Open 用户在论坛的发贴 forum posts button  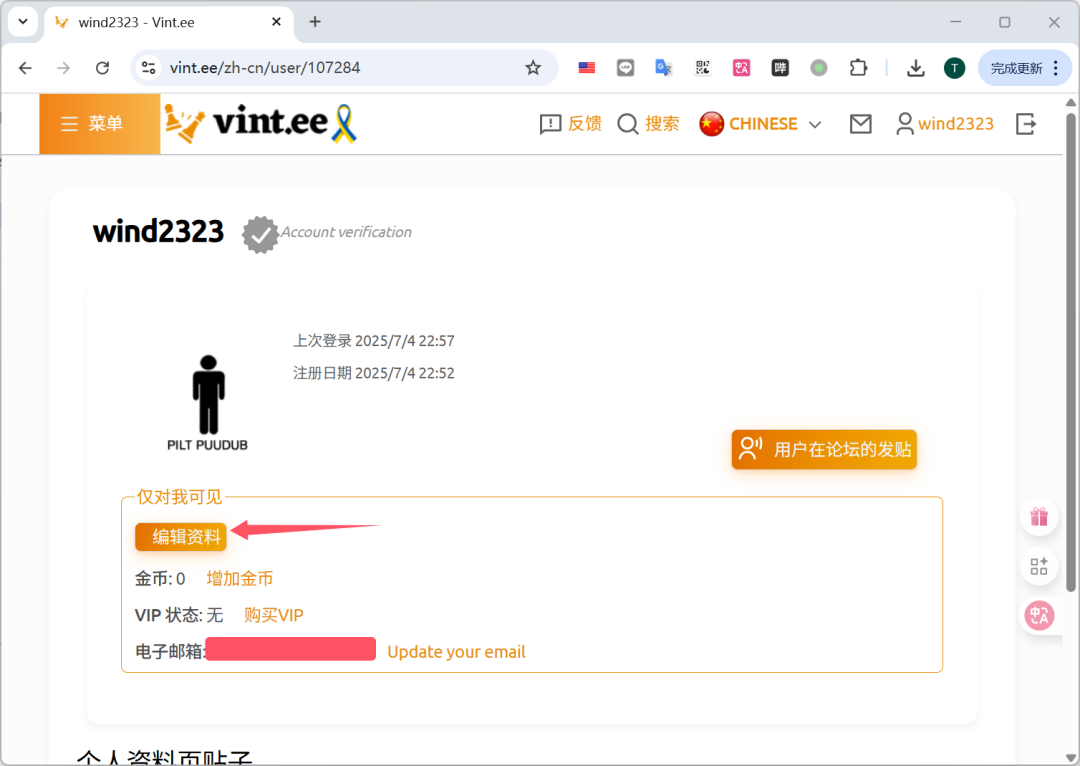[824, 449]
